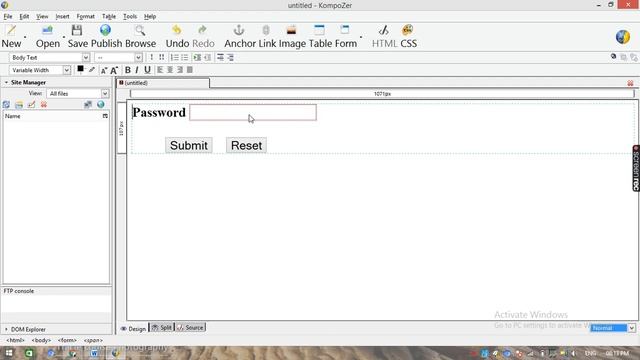Open the Table menu
640x360 pixels.
[109, 16]
